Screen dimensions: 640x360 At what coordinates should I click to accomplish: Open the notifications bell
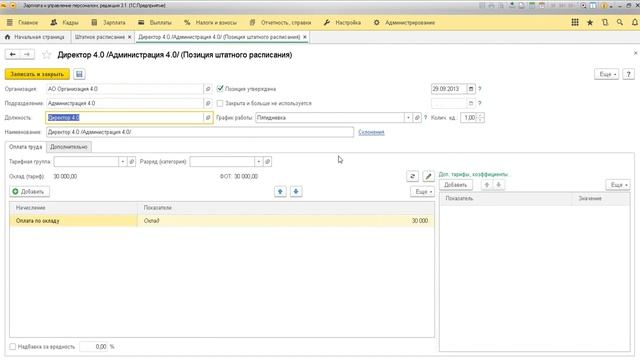click(635, 22)
